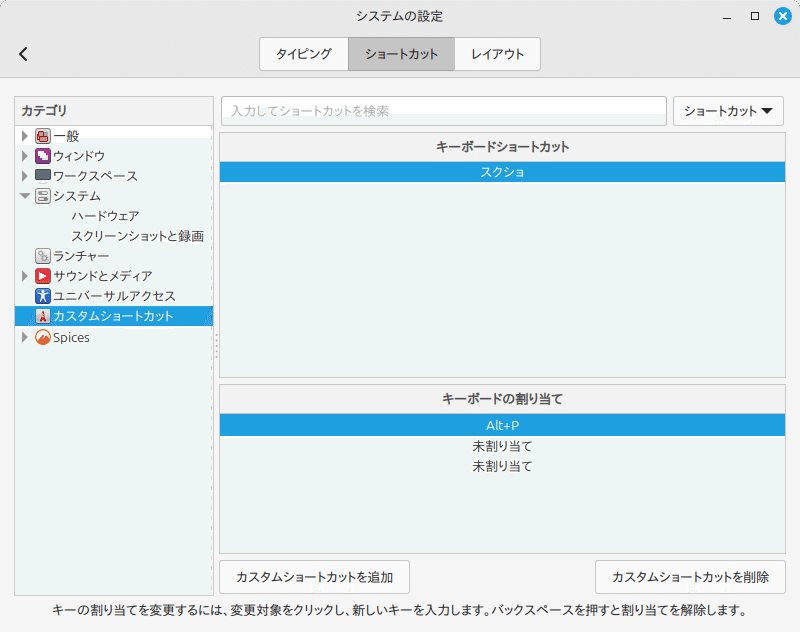Viewport: 800px width, 632px height.
Task: Switch to the タイピング tab
Action: point(304,54)
